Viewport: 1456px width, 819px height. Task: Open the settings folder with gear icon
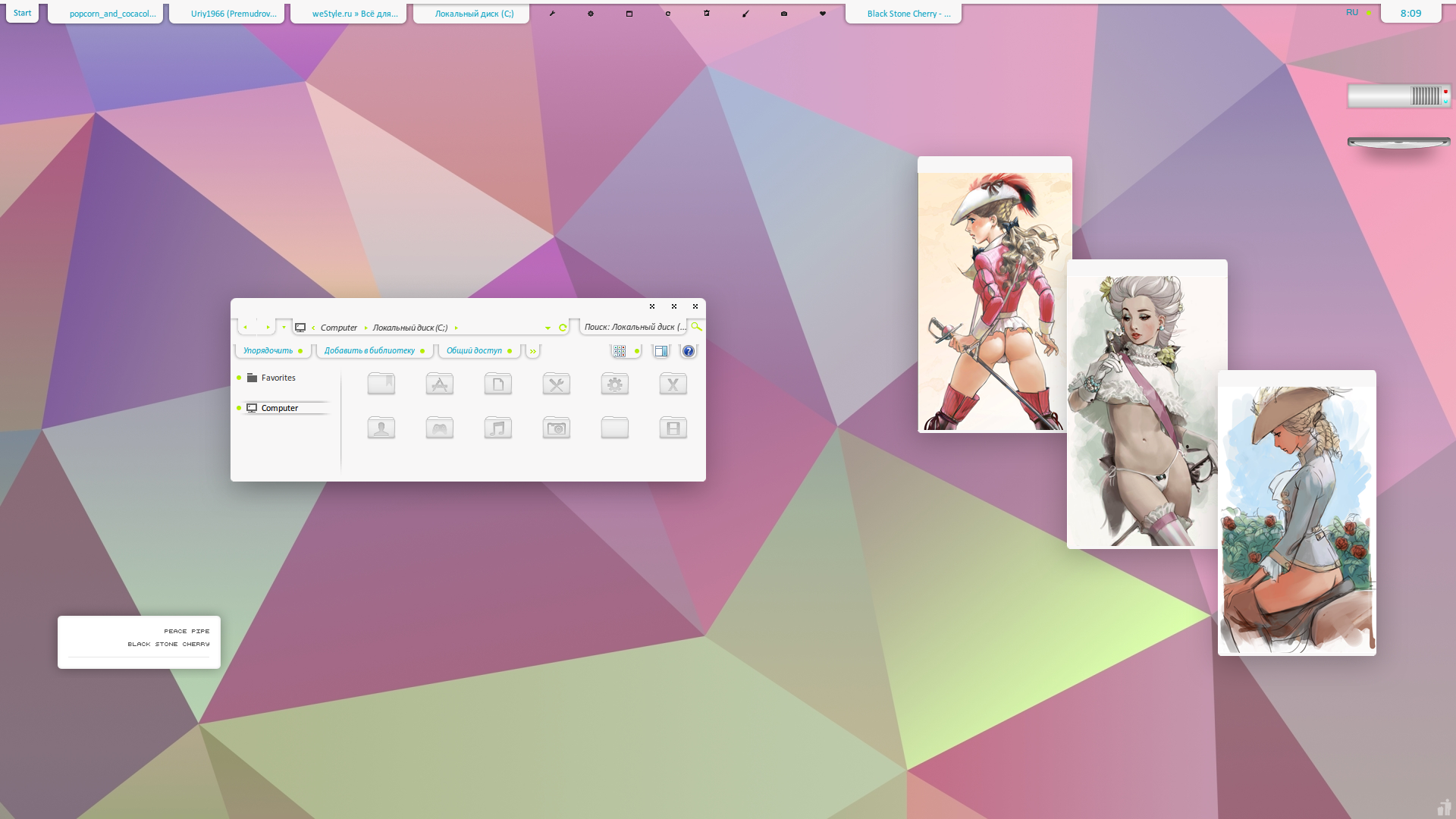(x=614, y=384)
